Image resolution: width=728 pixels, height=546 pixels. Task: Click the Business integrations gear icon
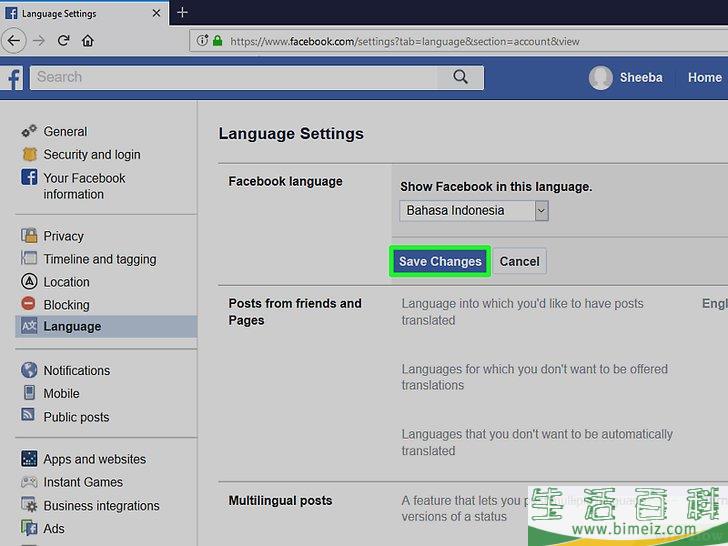pyautogui.click(x=29, y=505)
